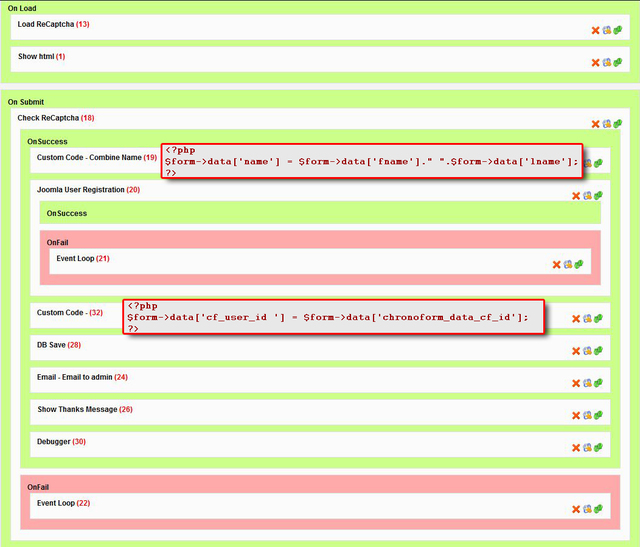Click 'Custom Code - Combine Name (19)' label
Image resolution: width=640 pixels, height=547 pixels.
click(97, 157)
